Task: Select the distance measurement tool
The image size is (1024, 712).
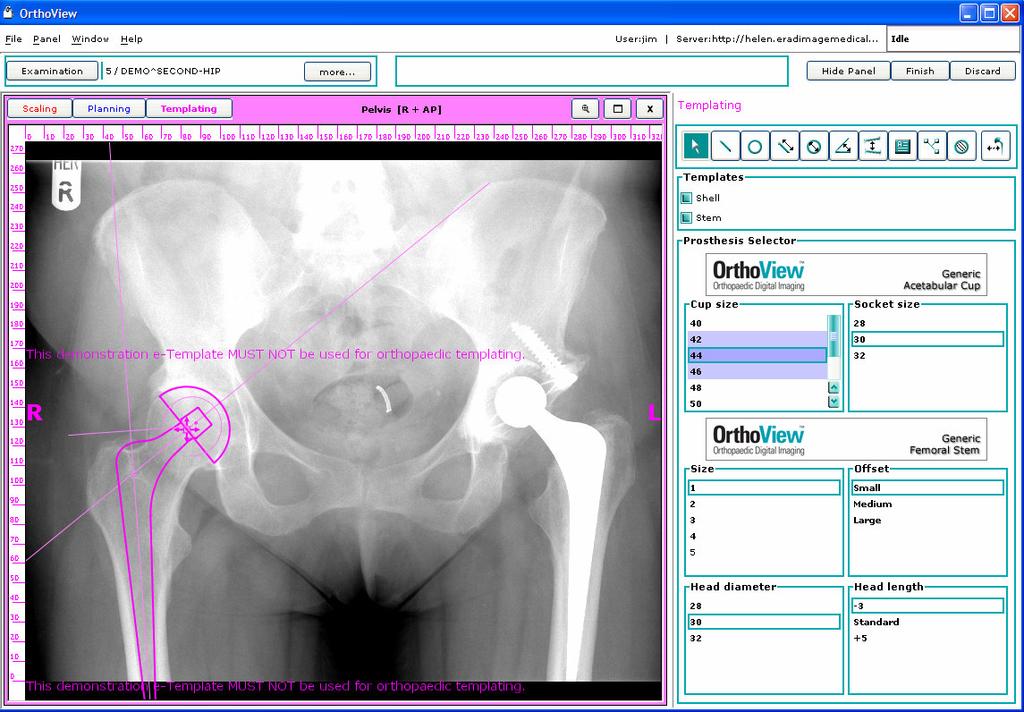Action: 784,146
